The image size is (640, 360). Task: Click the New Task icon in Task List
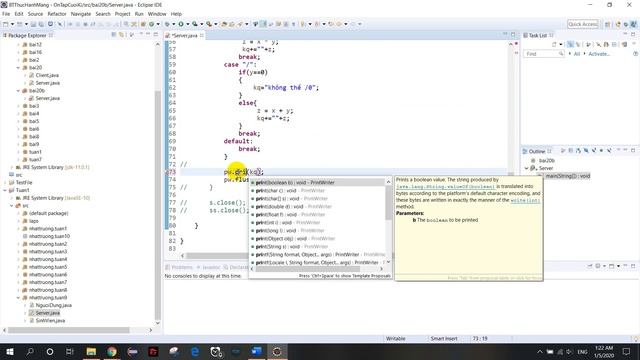(x=554, y=44)
